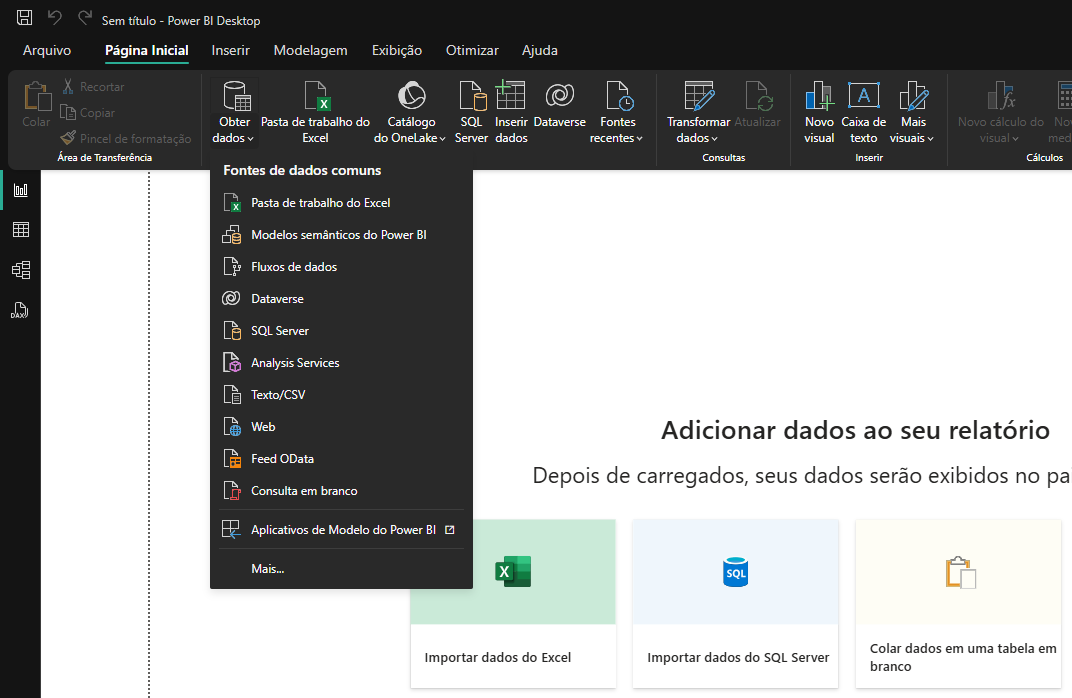The height and width of the screenshot is (698, 1072).
Task: Open the Ajuda tab
Action: (x=539, y=51)
